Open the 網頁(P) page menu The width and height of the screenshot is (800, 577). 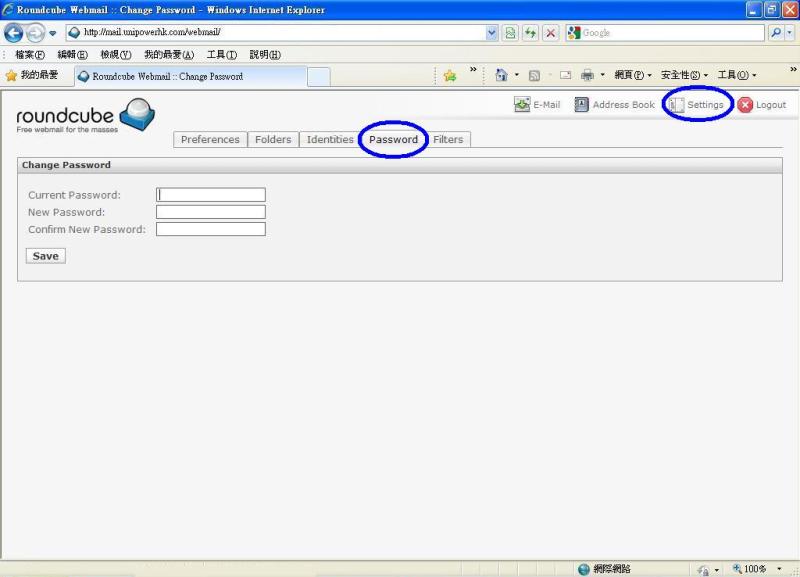[633, 76]
